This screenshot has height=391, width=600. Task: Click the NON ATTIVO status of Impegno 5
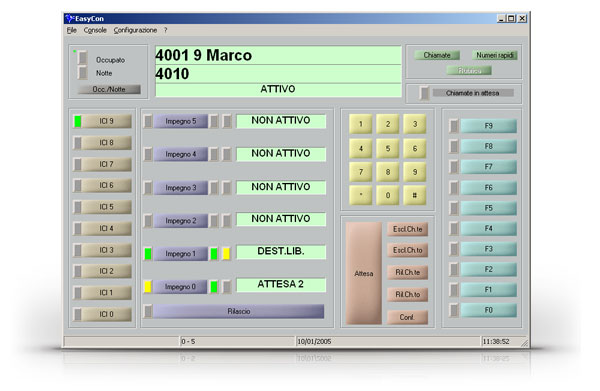(x=281, y=121)
